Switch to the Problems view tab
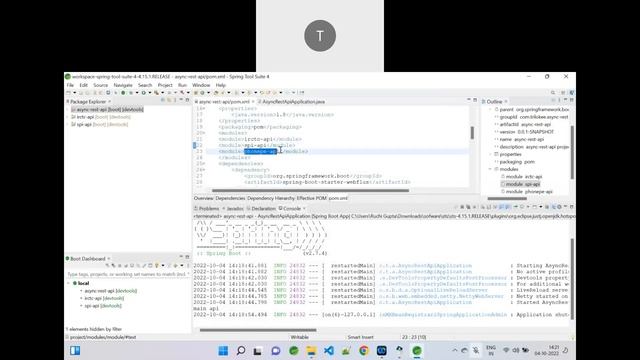 (x=207, y=208)
